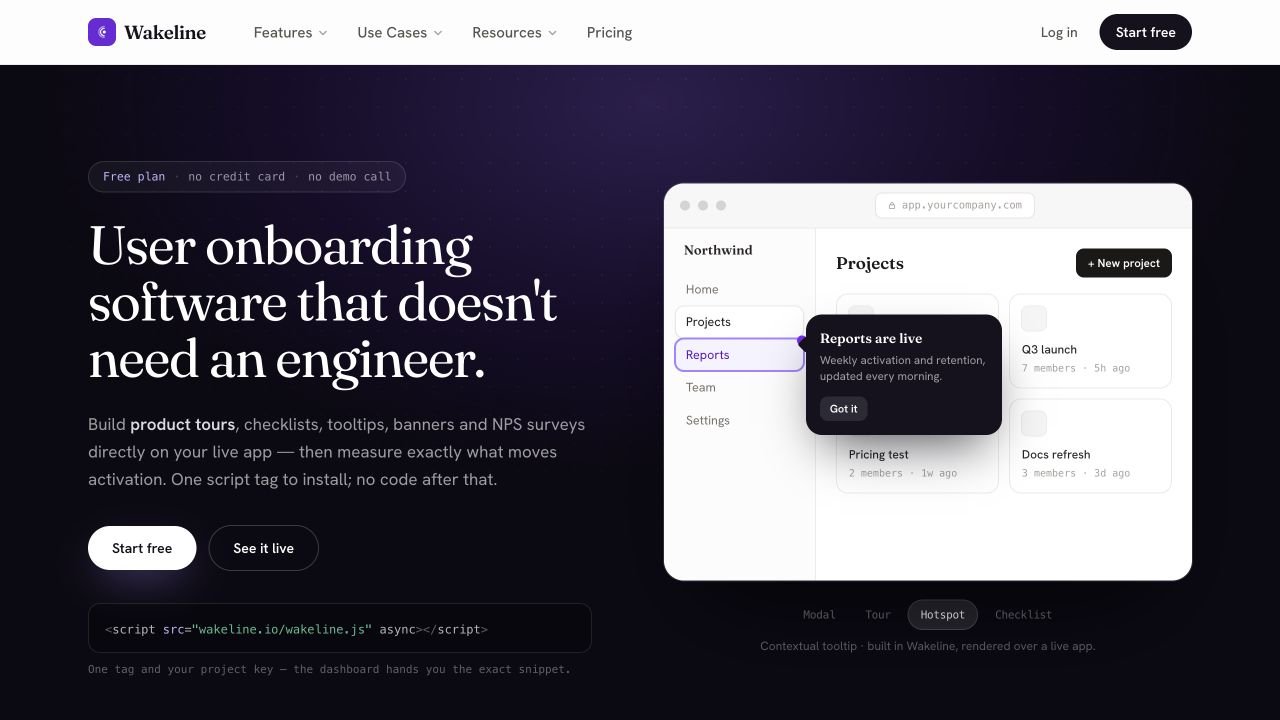The height and width of the screenshot is (720, 1280).
Task: Click the Wakeline purple logo icon
Action: coord(102,32)
